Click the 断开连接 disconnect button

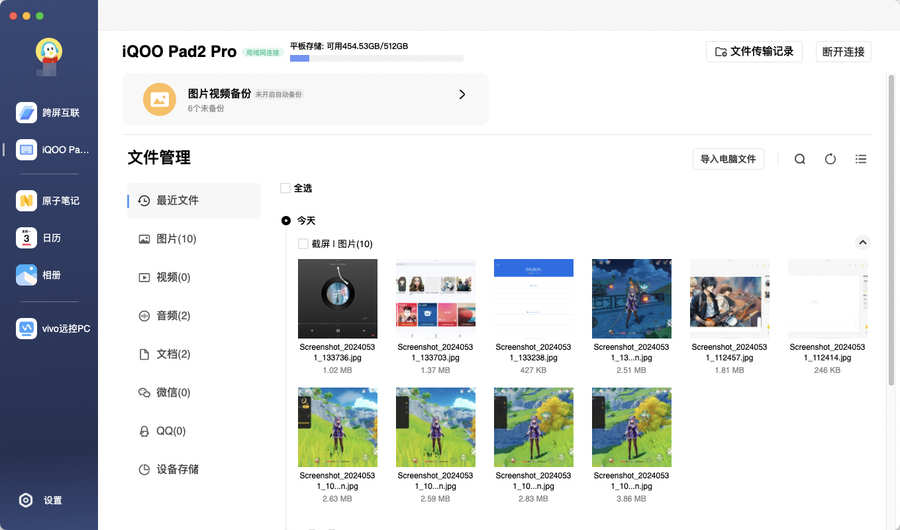point(844,51)
